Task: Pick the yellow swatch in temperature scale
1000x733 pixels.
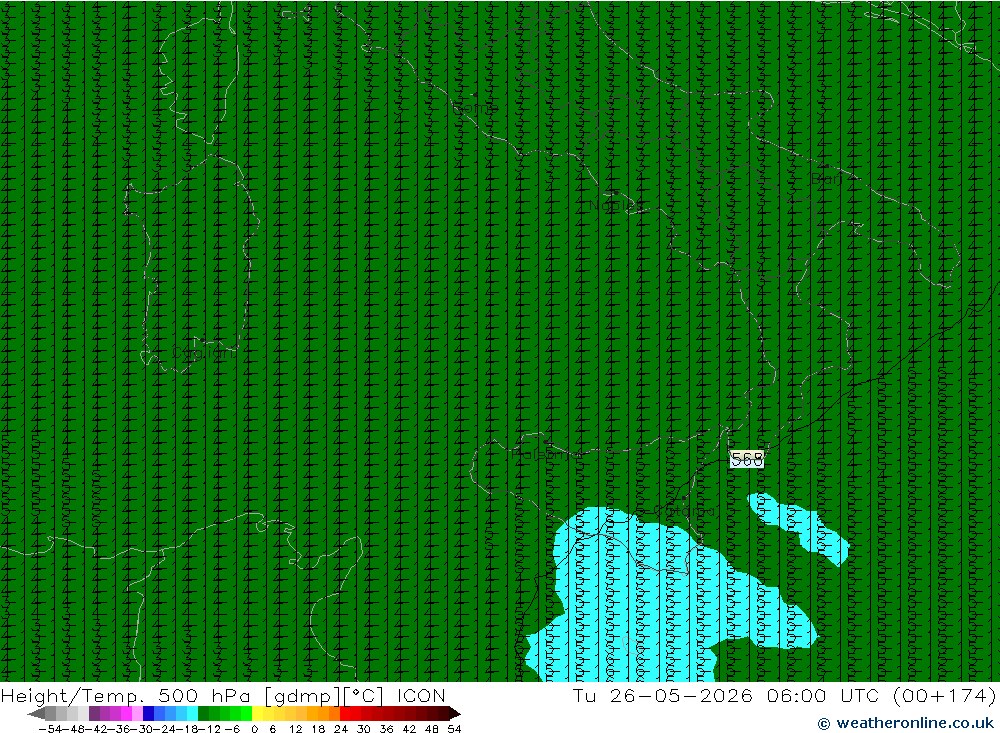Action: click(x=257, y=713)
